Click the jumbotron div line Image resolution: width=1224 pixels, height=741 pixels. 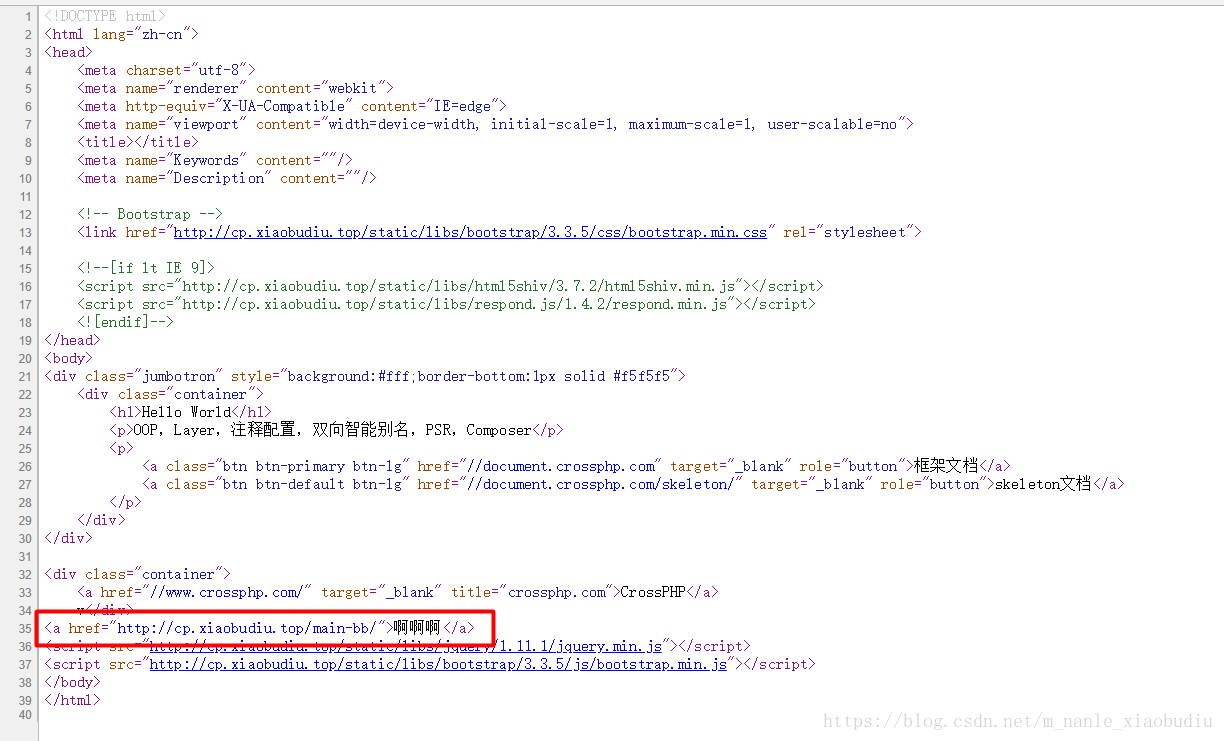coord(364,376)
